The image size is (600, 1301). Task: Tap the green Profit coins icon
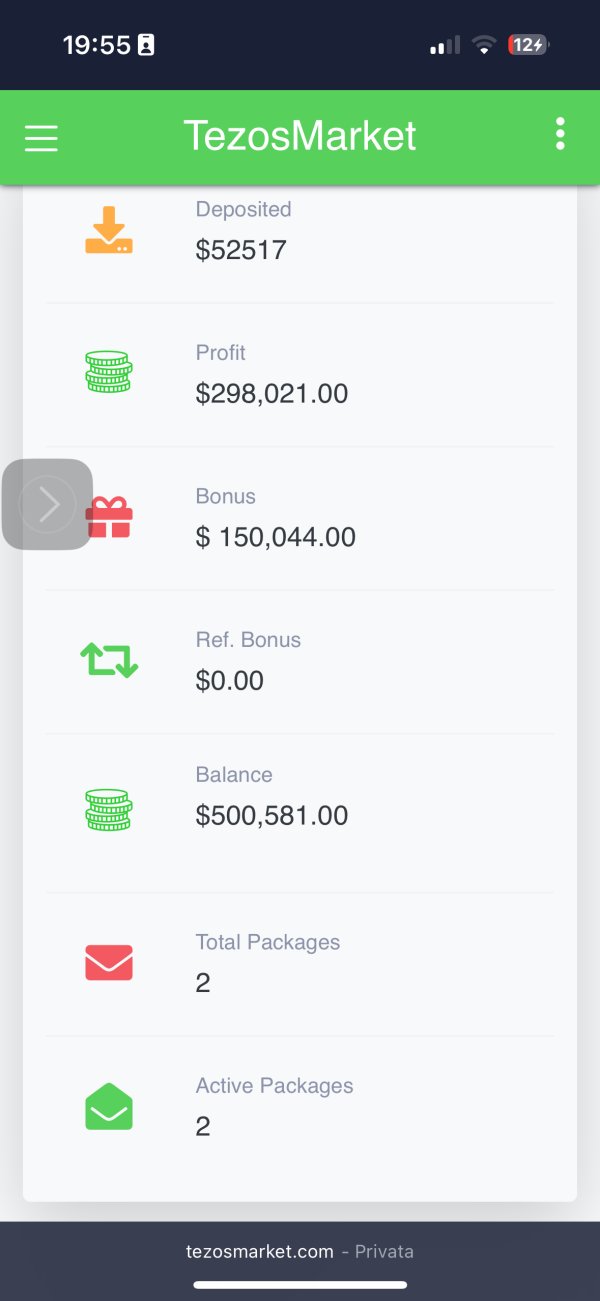pyautogui.click(x=109, y=372)
